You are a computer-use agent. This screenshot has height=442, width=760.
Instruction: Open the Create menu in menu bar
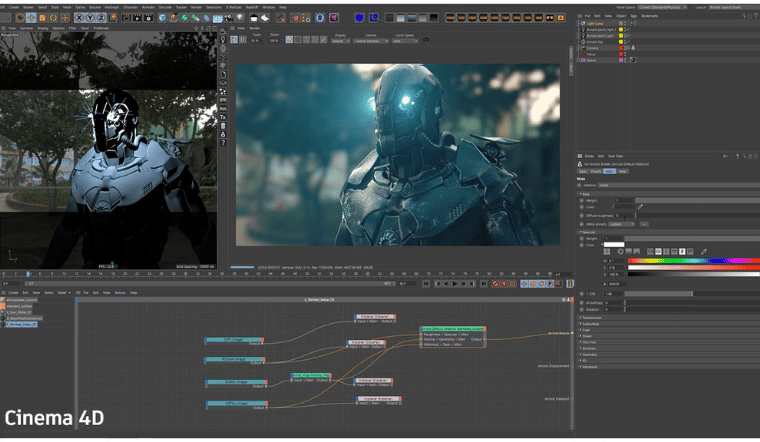[14, 7]
